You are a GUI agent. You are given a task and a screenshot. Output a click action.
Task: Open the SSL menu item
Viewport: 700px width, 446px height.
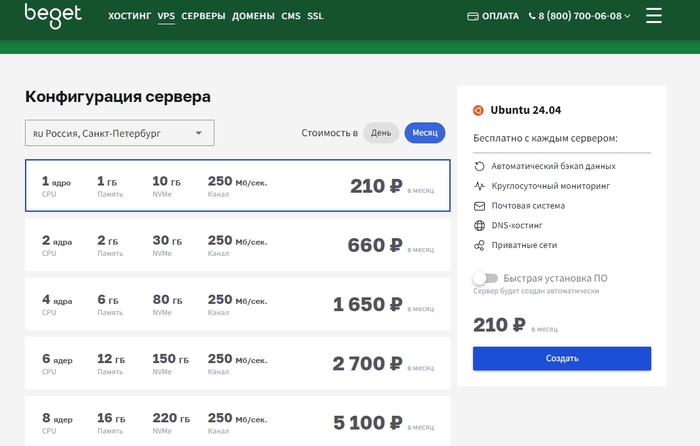[x=315, y=16]
